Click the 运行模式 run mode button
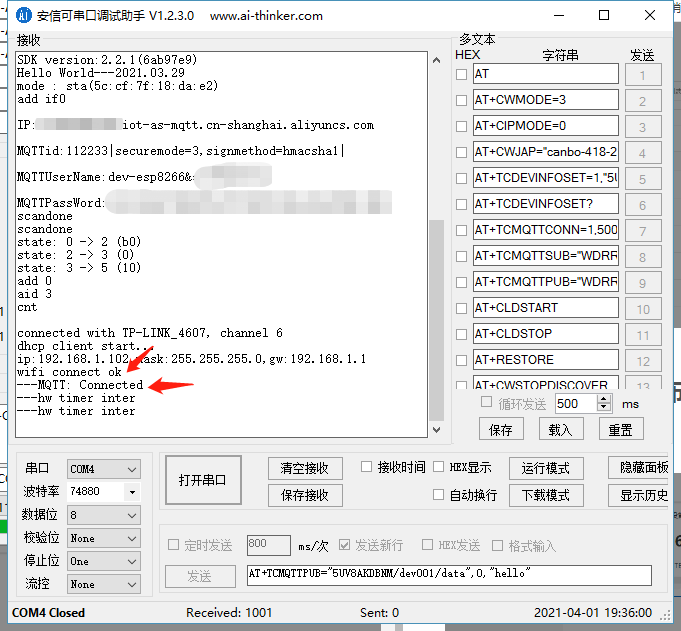Viewport: 681px width, 631px height. tap(546, 468)
